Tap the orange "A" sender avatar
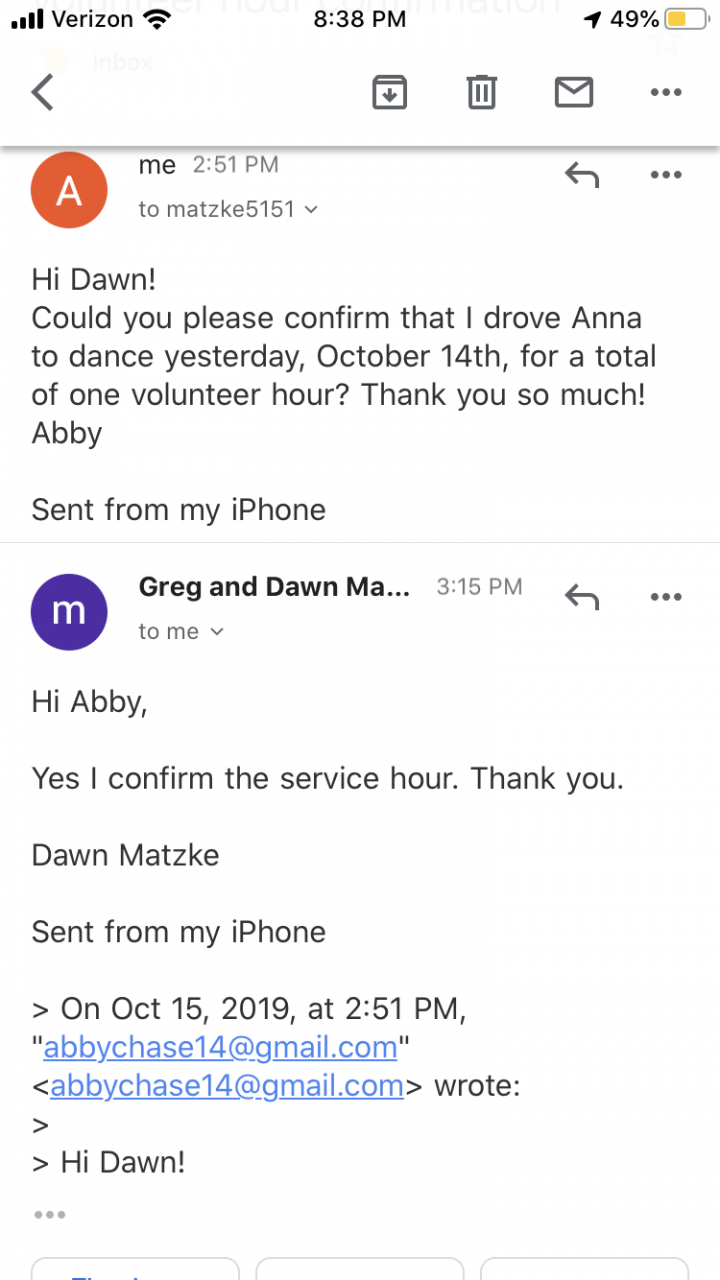 pyautogui.click(x=69, y=190)
